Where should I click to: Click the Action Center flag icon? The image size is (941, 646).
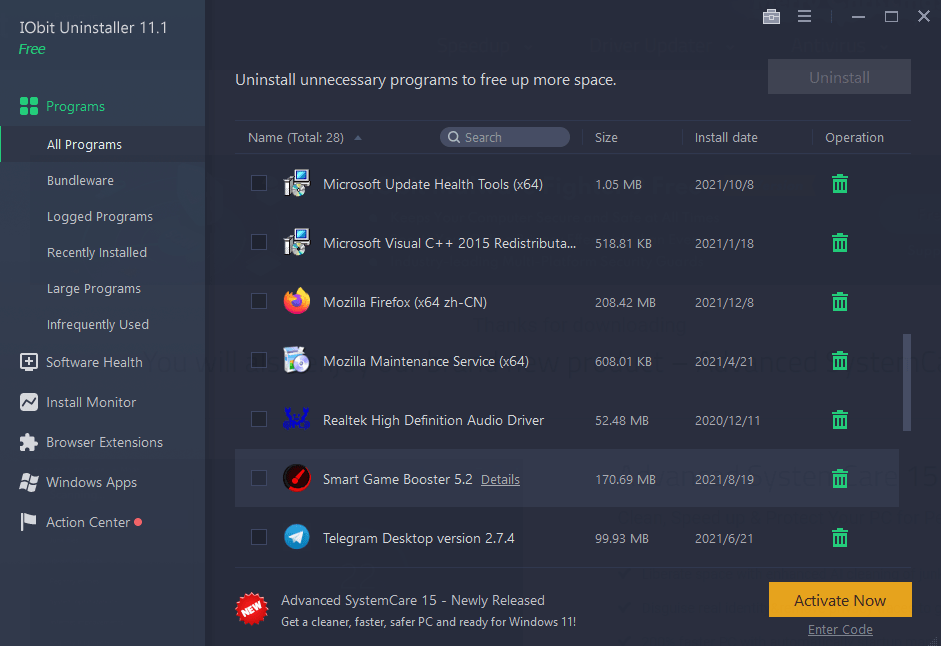(28, 522)
